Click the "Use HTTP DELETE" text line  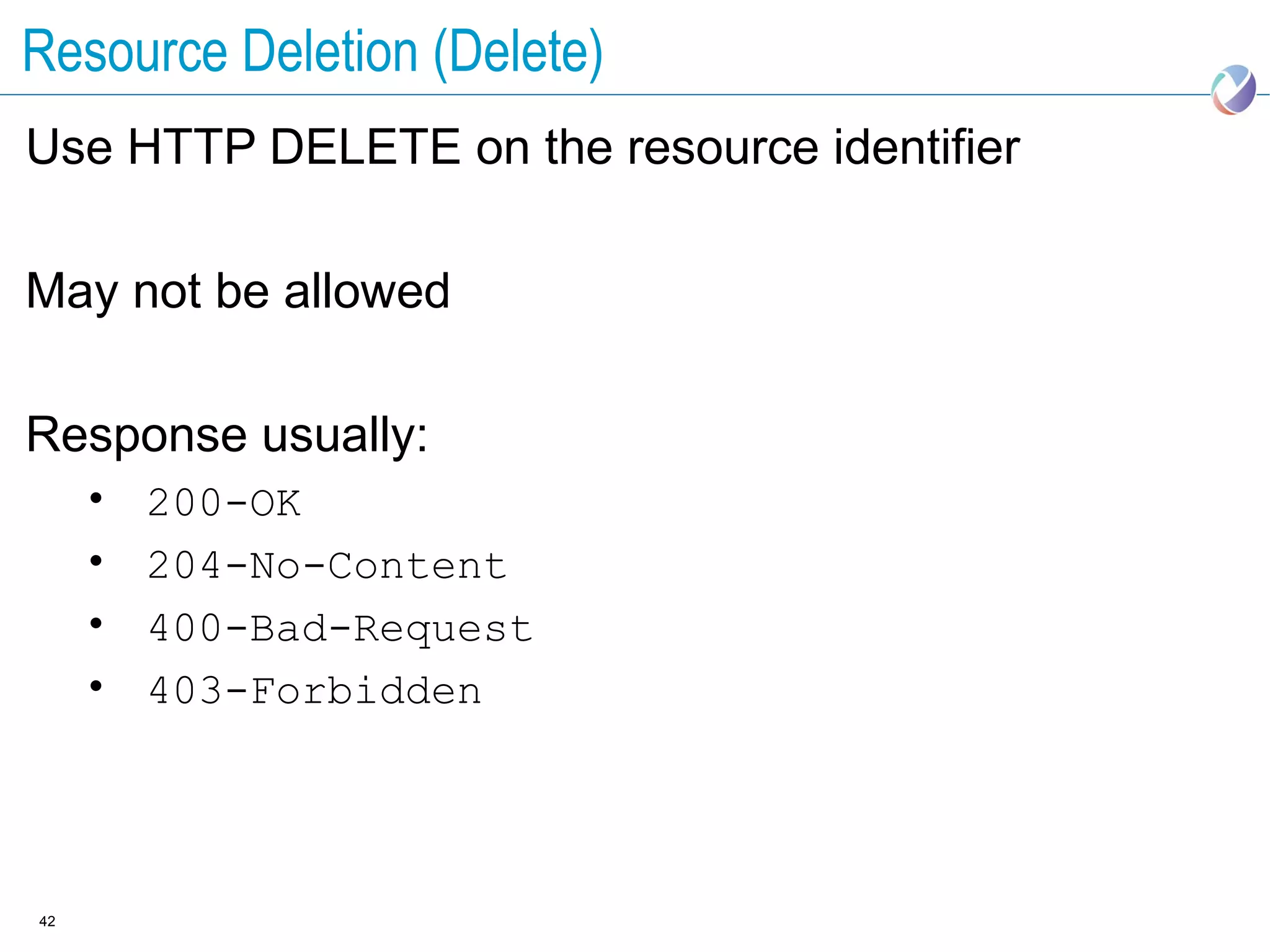click(x=522, y=147)
